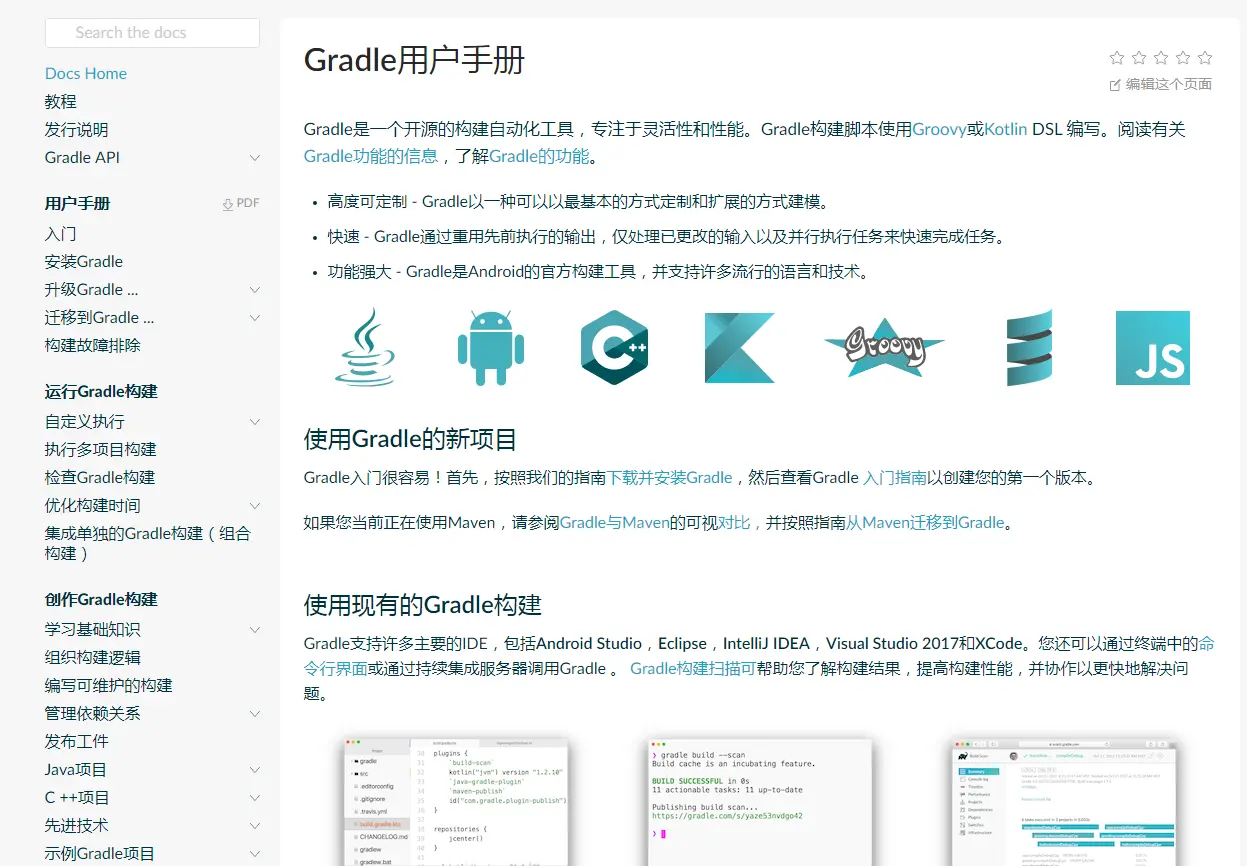Open 组织构建逻辑 sidebar page

tap(93, 657)
